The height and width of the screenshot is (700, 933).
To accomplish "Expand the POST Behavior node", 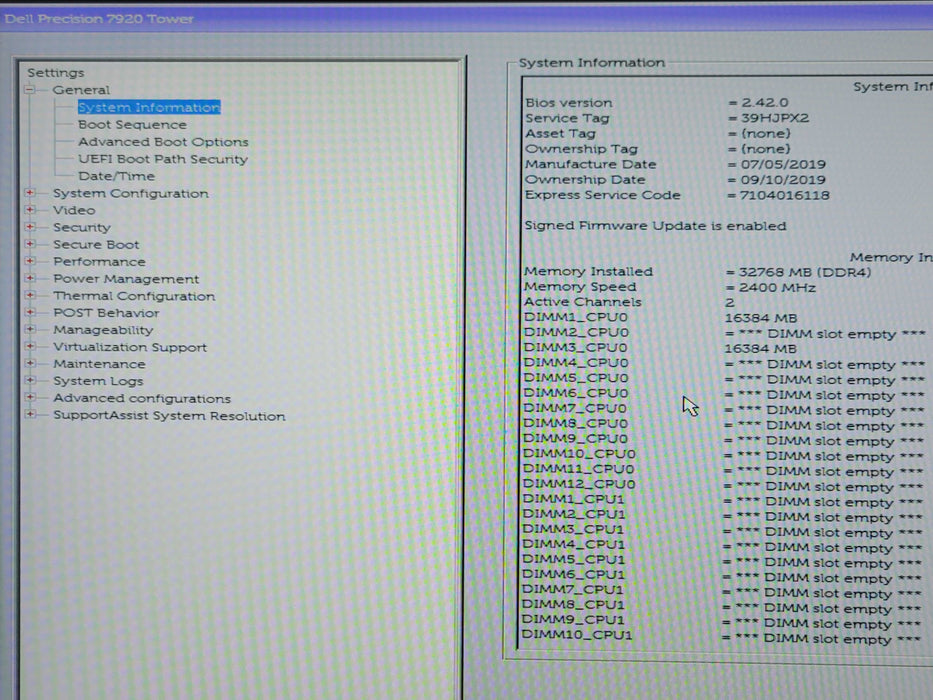I will 30,313.
